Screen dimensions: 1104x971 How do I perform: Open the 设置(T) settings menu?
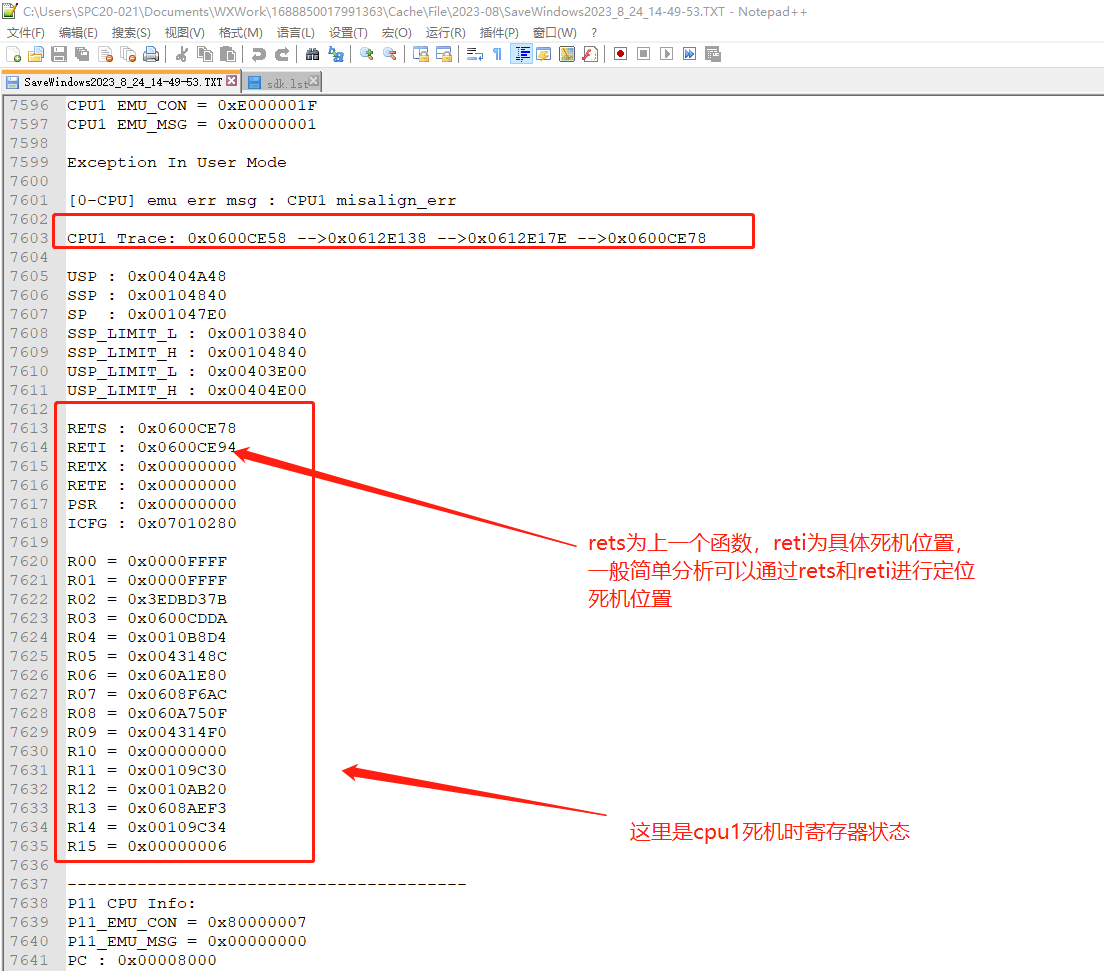click(x=349, y=33)
